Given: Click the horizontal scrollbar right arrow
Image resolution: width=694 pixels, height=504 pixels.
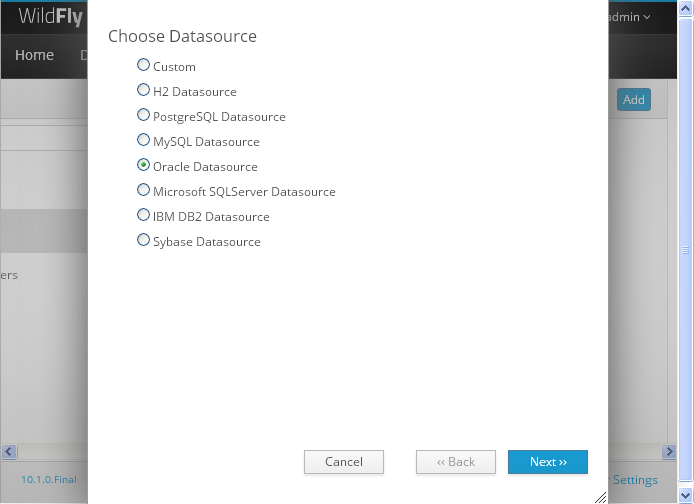Looking at the screenshot, I should pos(669,452).
